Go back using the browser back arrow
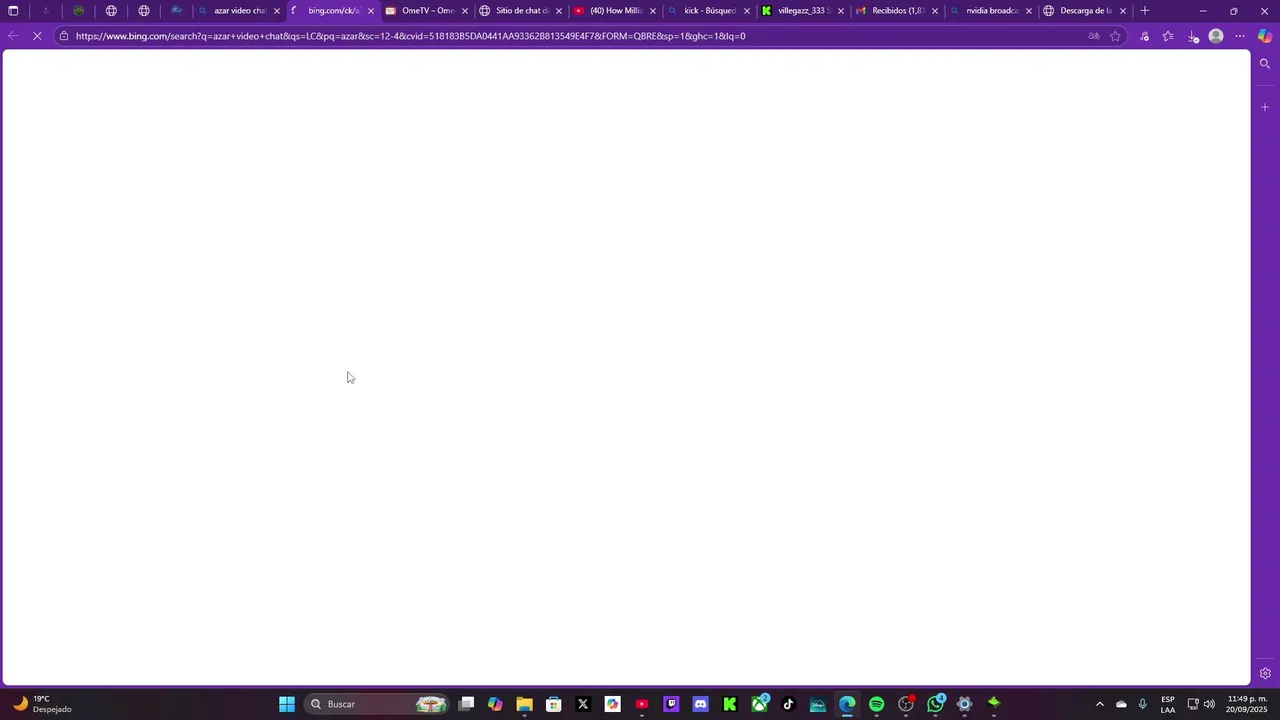Viewport: 1280px width, 720px height. coord(13,36)
